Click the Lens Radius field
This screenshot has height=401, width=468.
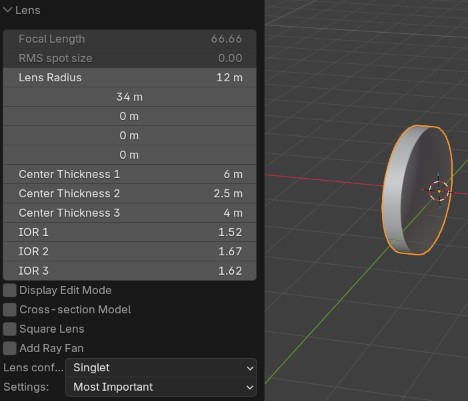pyautogui.click(x=130, y=78)
